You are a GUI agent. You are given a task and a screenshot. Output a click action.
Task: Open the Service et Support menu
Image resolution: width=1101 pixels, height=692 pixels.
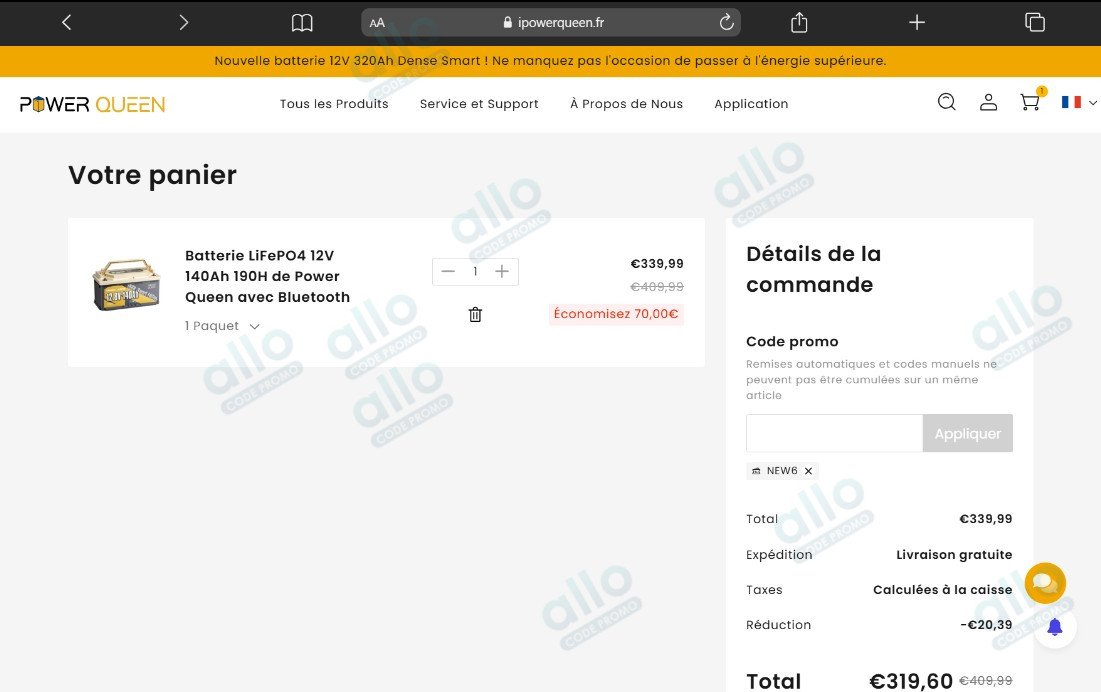click(479, 104)
